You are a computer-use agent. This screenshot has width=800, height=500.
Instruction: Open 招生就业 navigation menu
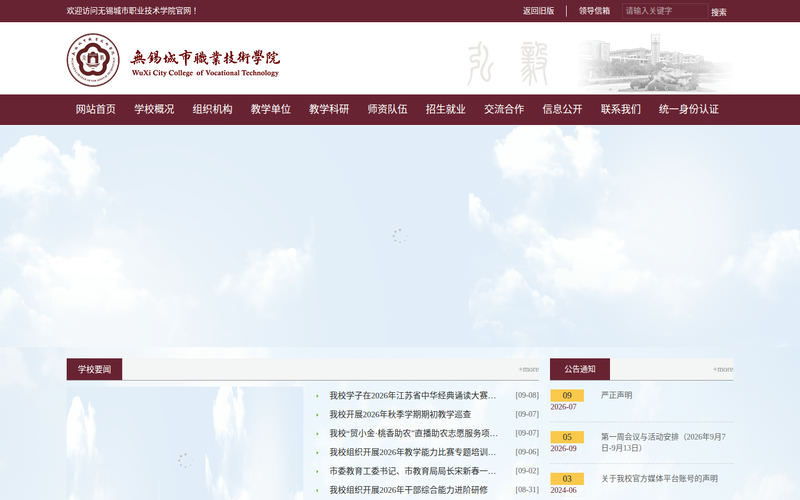445,109
